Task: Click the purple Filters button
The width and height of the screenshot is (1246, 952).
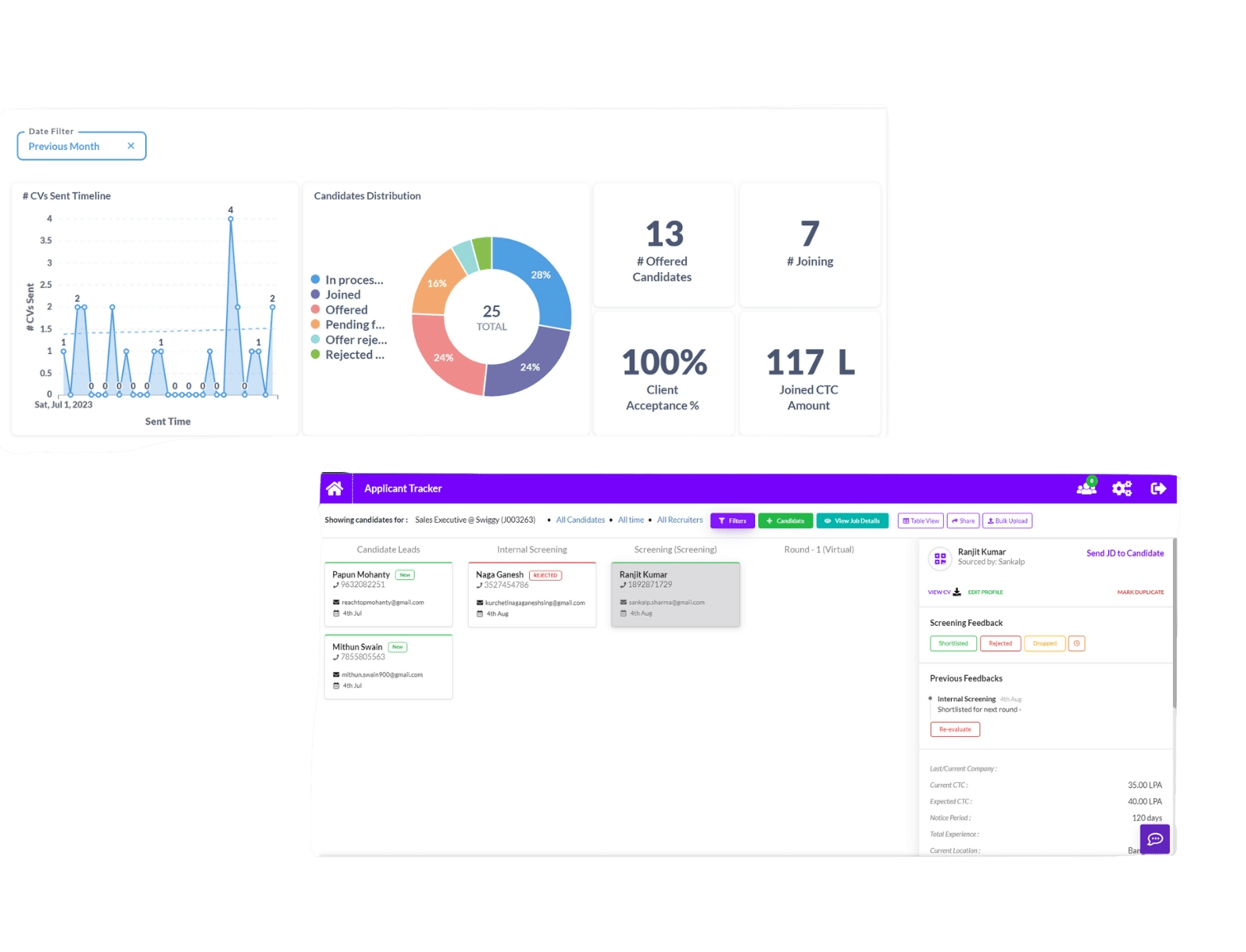Action: [x=732, y=521]
